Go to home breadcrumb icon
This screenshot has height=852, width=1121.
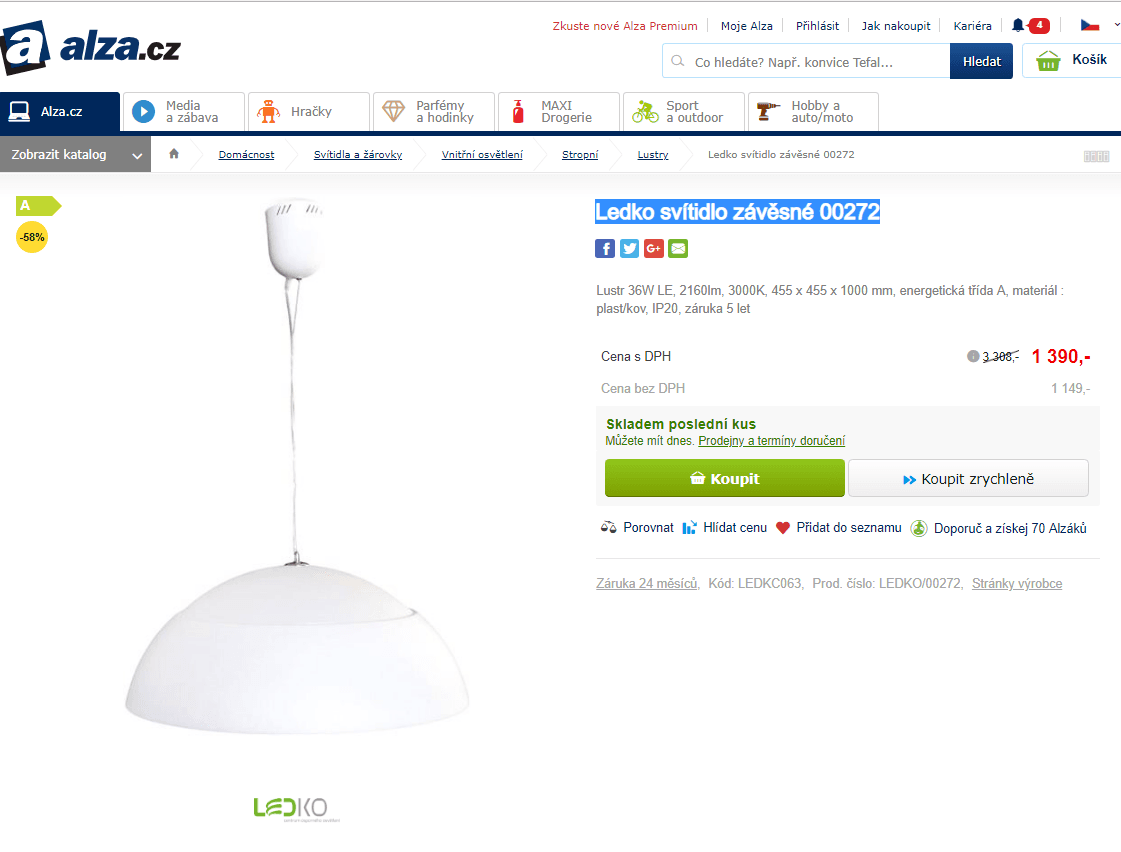tap(174, 154)
